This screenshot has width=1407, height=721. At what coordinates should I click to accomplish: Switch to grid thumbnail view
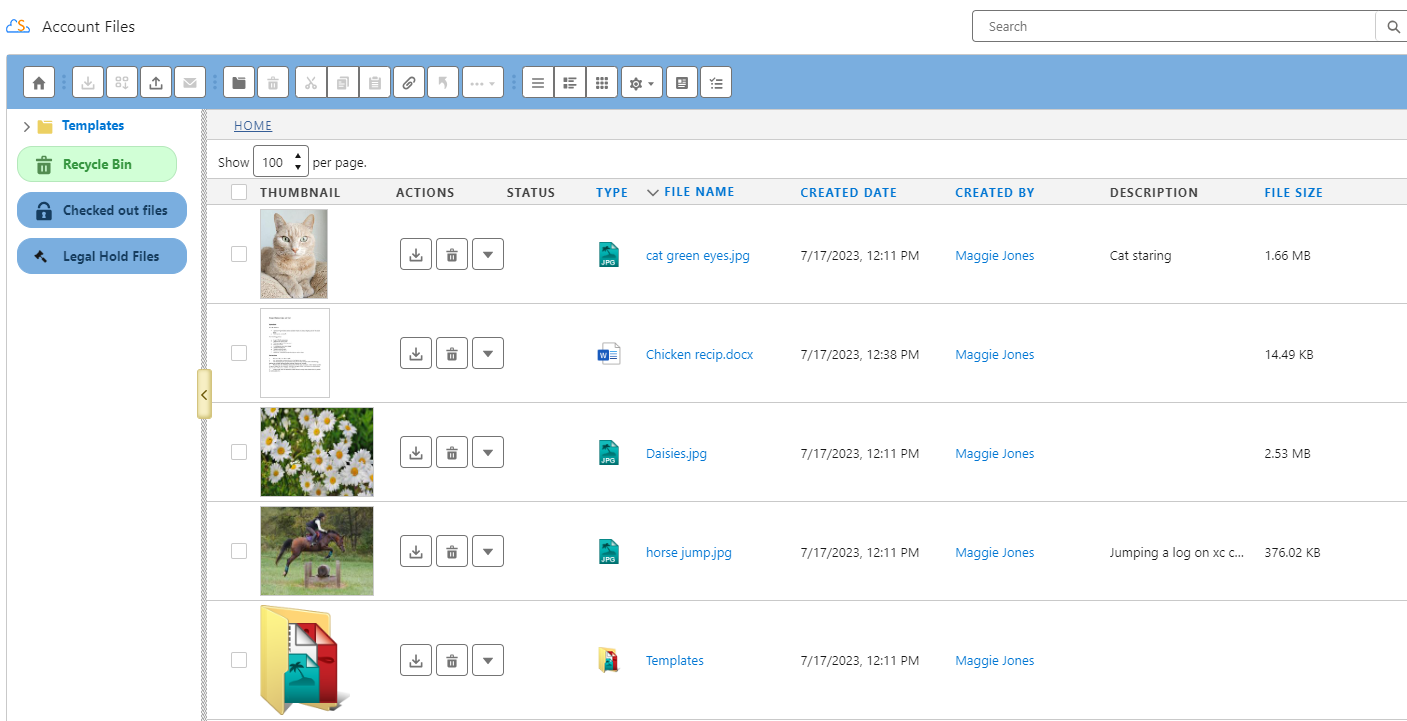click(601, 83)
